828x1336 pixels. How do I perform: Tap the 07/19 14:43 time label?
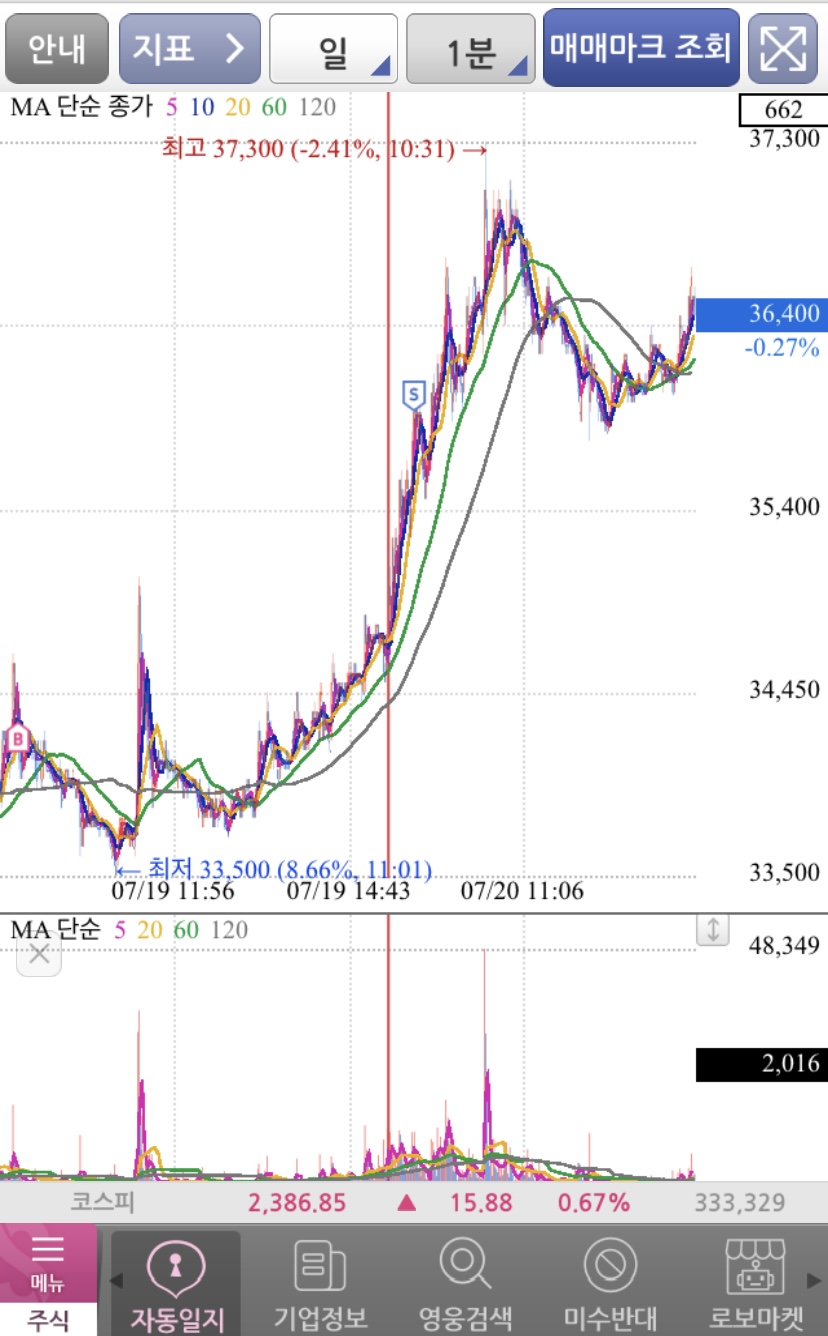[x=348, y=890]
